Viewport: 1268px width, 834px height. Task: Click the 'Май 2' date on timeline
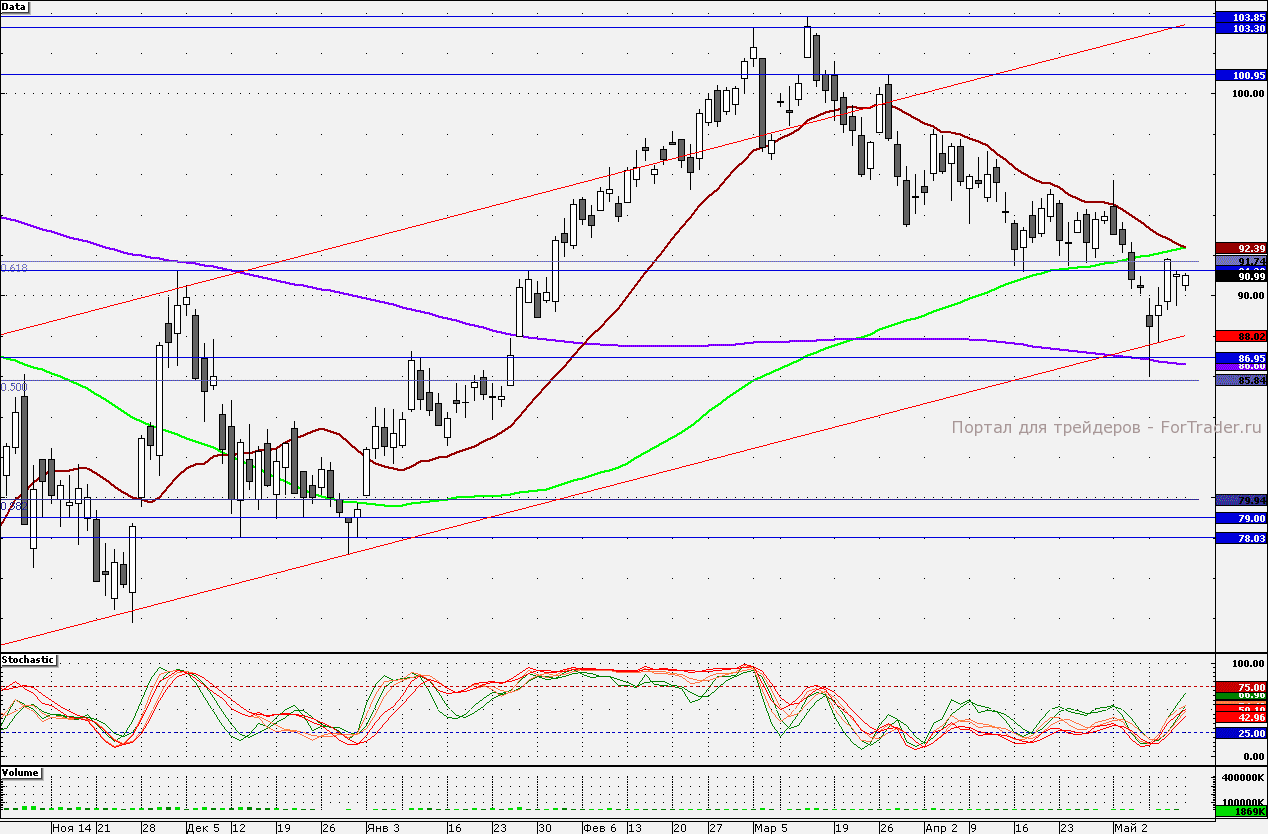tap(1129, 828)
